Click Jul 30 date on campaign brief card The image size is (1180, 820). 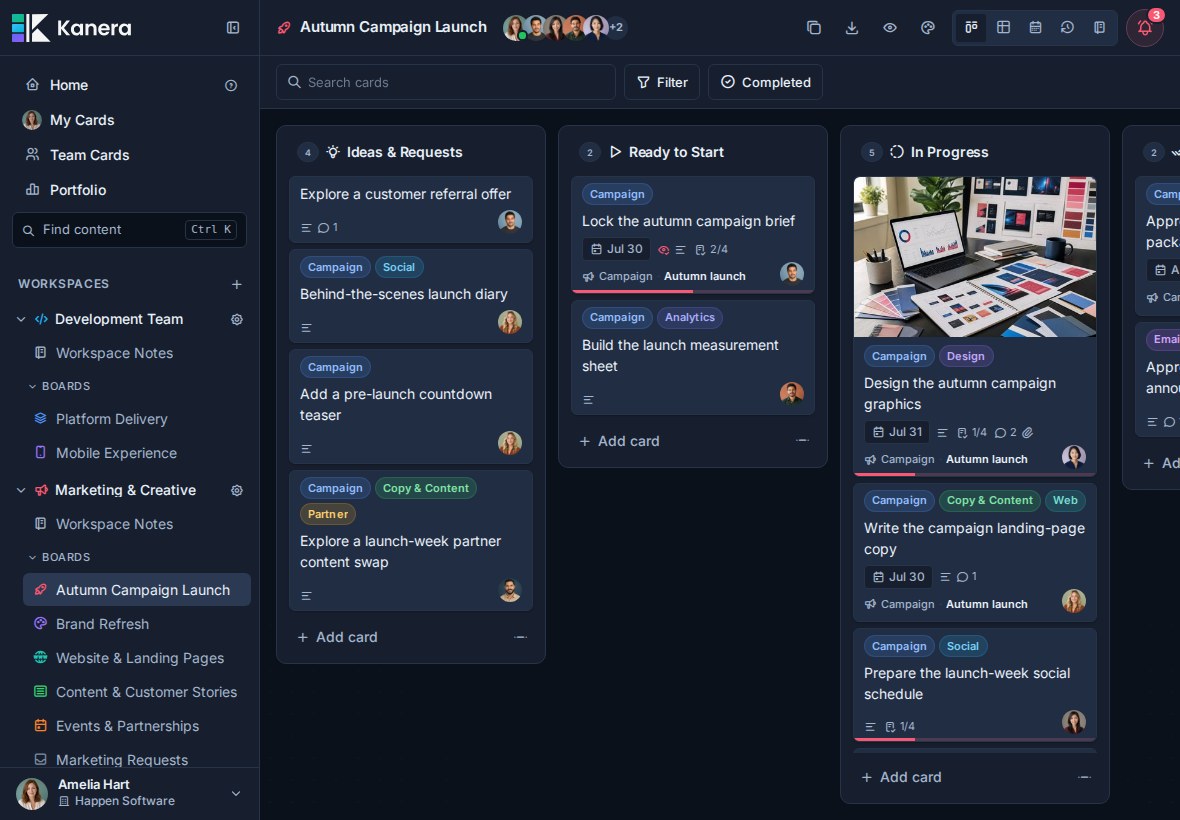(x=616, y=249)
